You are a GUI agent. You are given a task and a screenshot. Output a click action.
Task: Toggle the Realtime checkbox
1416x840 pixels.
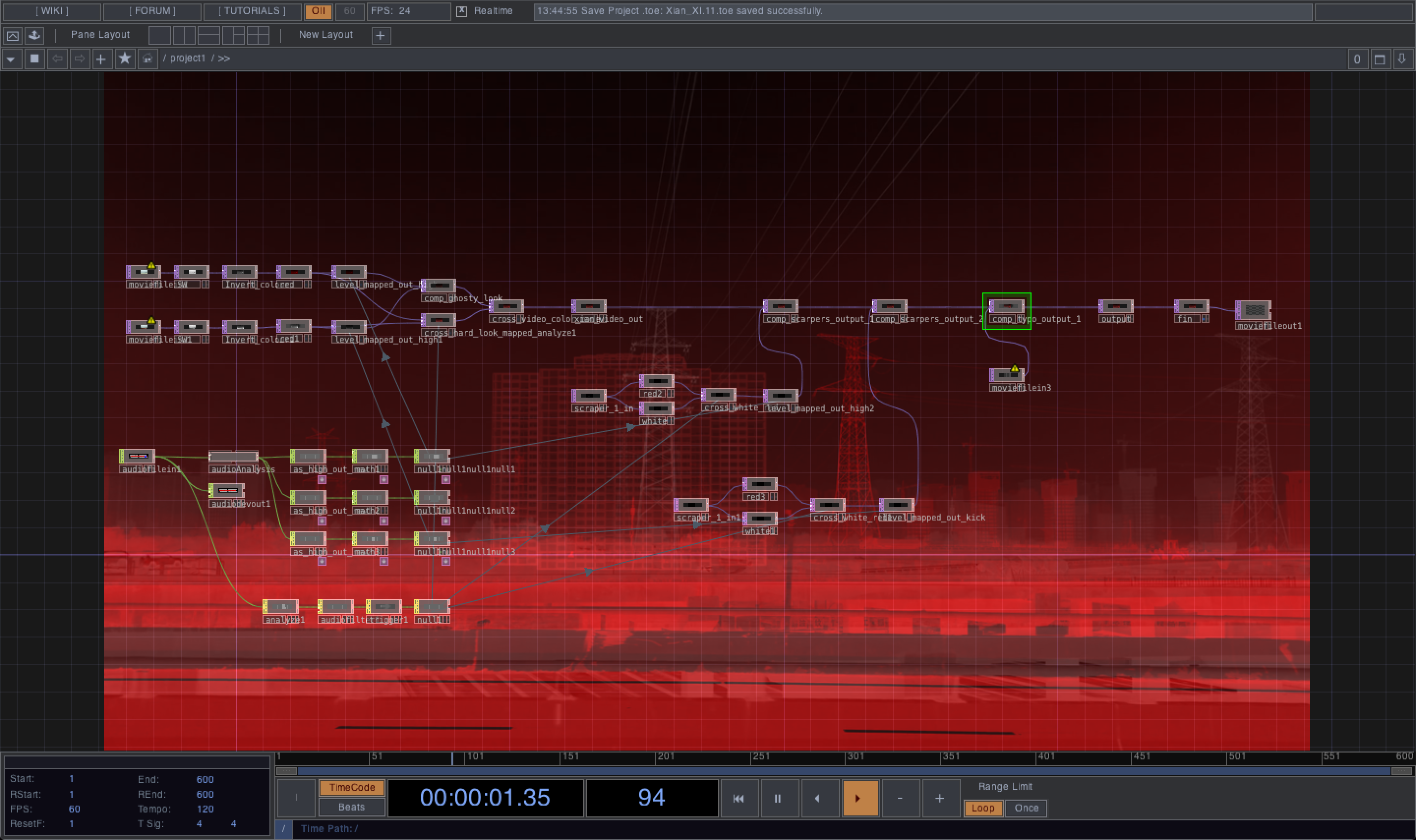[x=462, y=11]
